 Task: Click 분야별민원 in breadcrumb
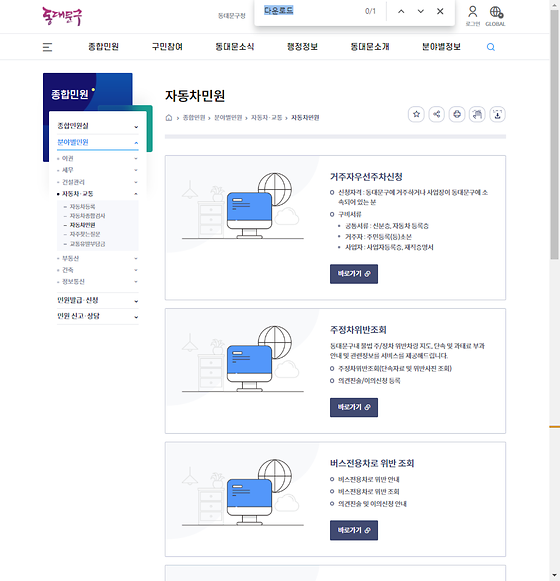(228, 118)
